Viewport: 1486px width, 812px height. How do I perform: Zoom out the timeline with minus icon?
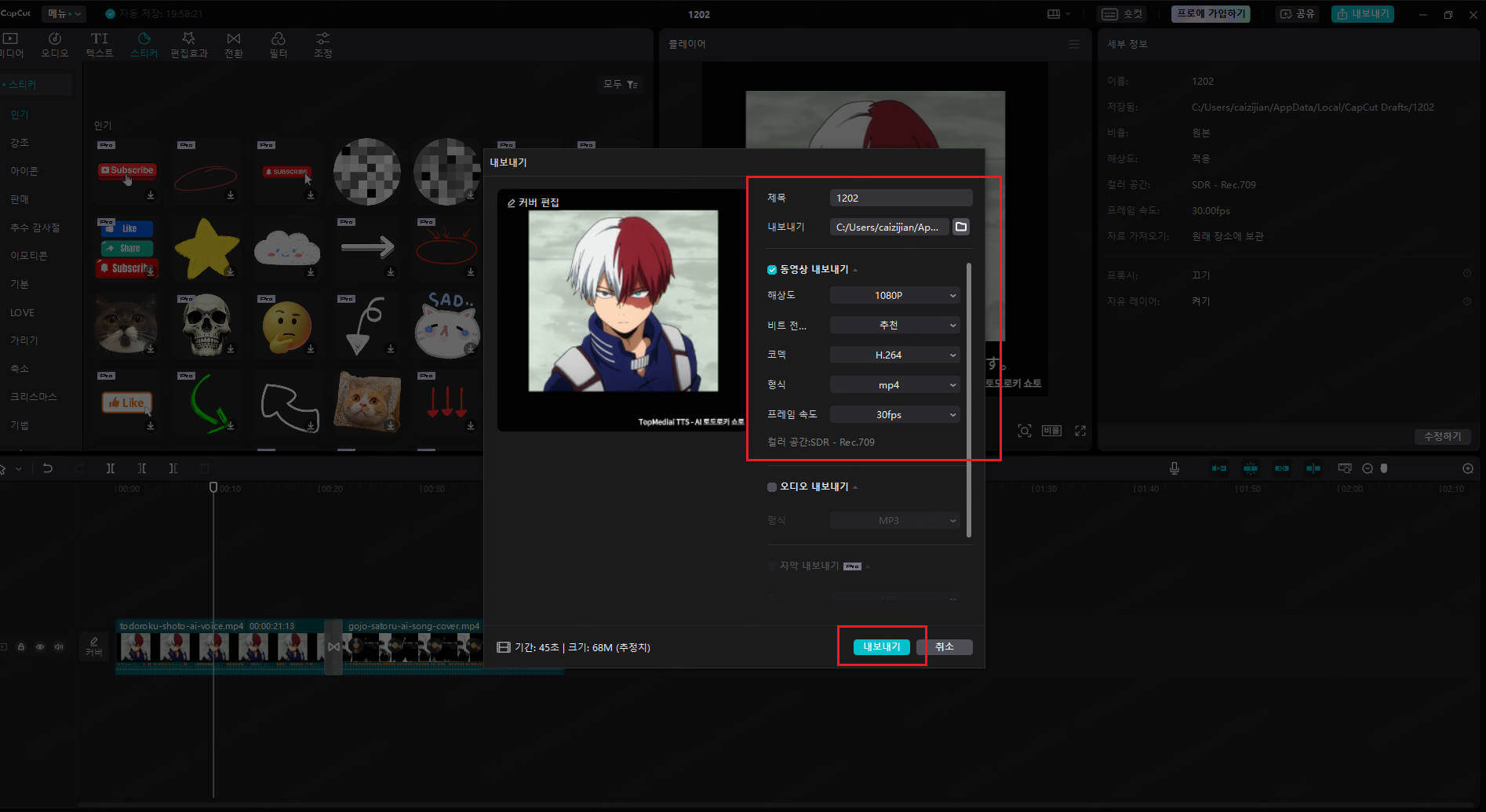coord(1368,468)
